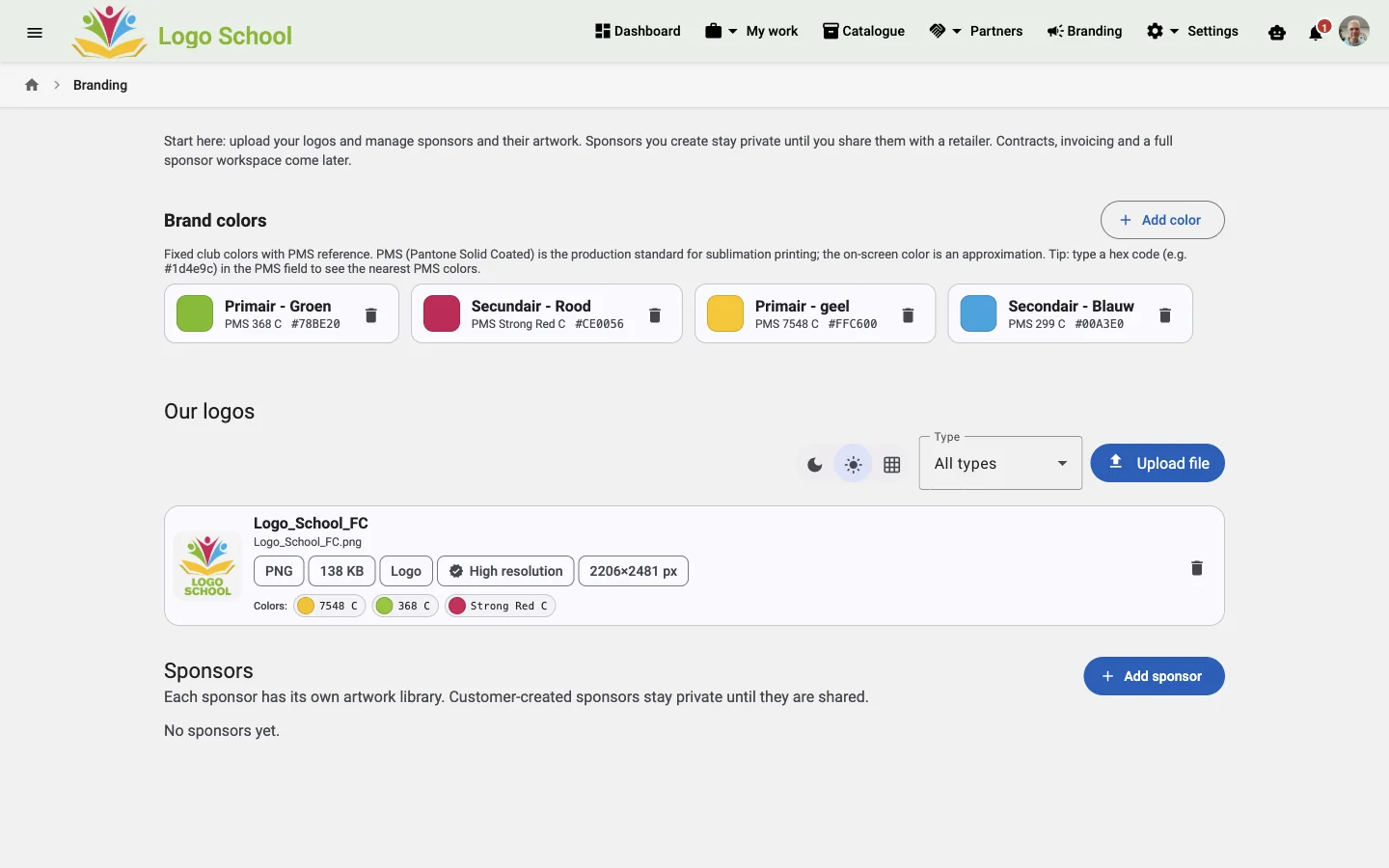Screen dimensions: 1389x868
Task: Delete the Primair - Groen brand color
Action: [x=371, y=314]
